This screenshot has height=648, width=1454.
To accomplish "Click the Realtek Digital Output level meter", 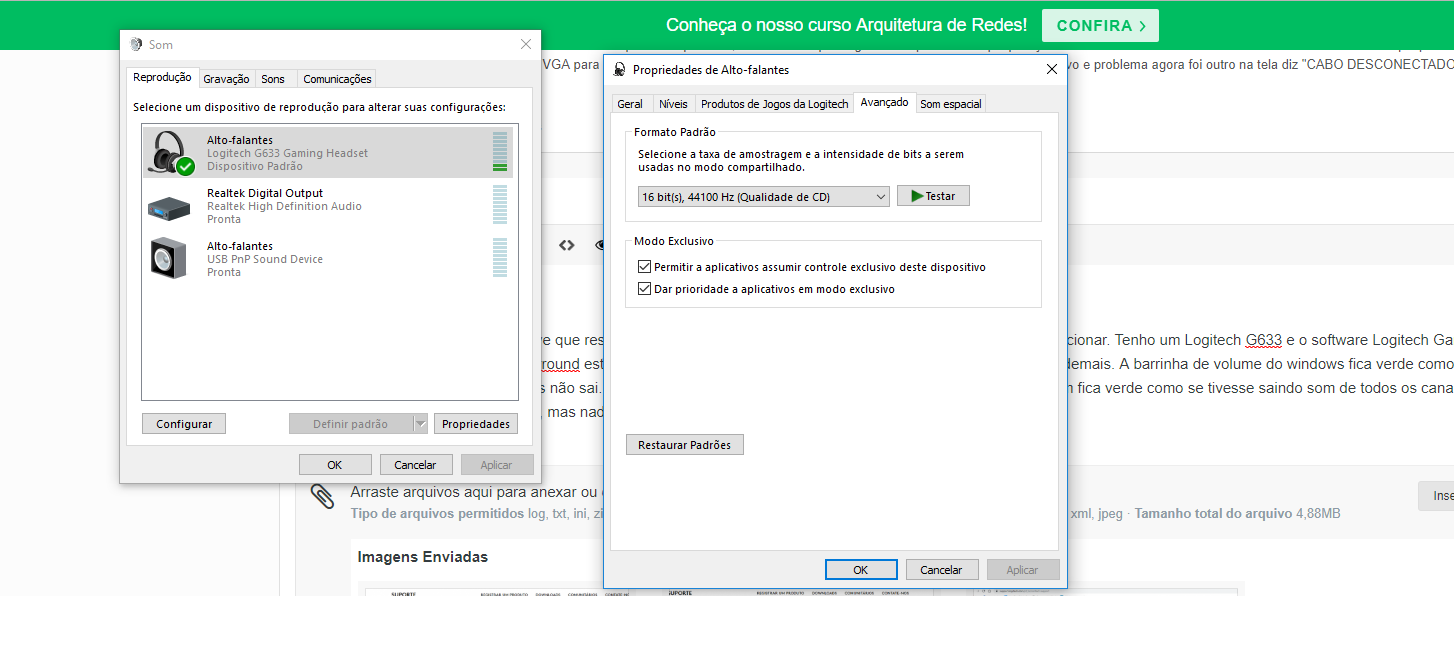I will click(x=500, y=205).
